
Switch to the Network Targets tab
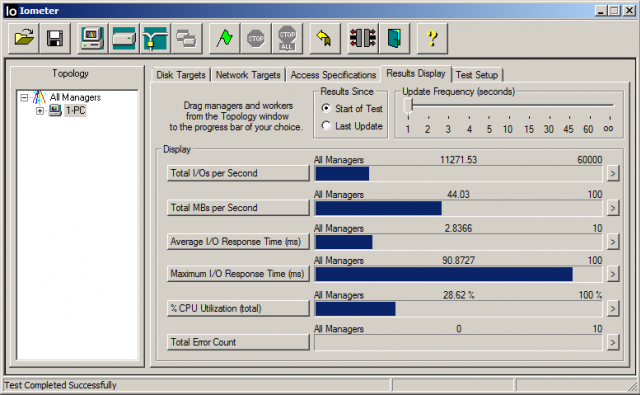248,75
